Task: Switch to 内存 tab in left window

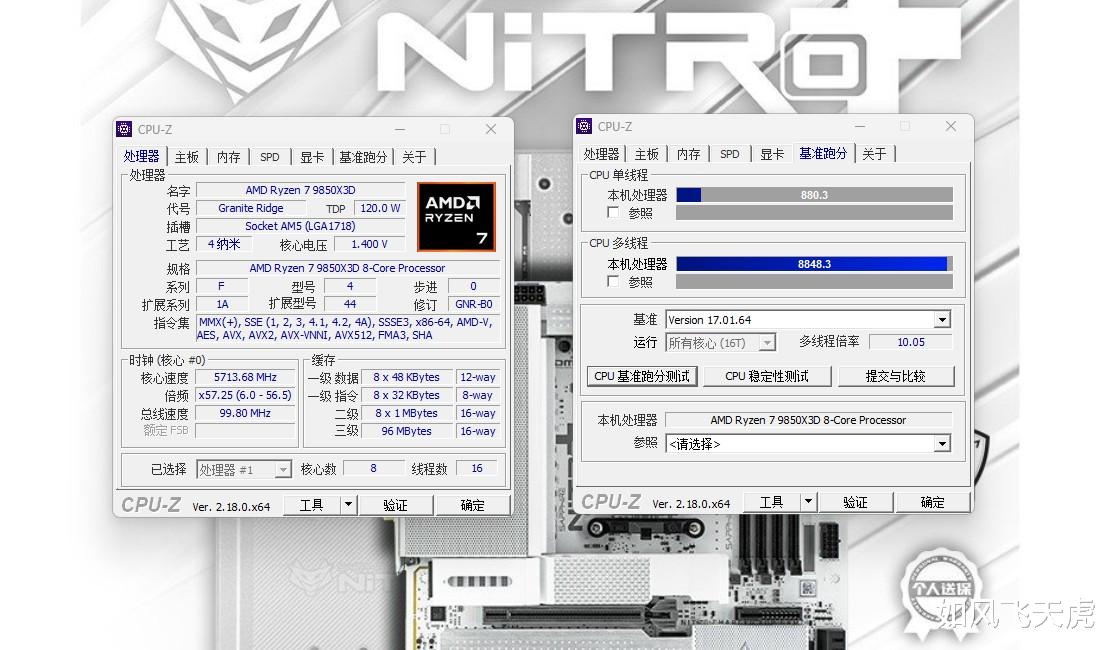Action: pos(228,157)
